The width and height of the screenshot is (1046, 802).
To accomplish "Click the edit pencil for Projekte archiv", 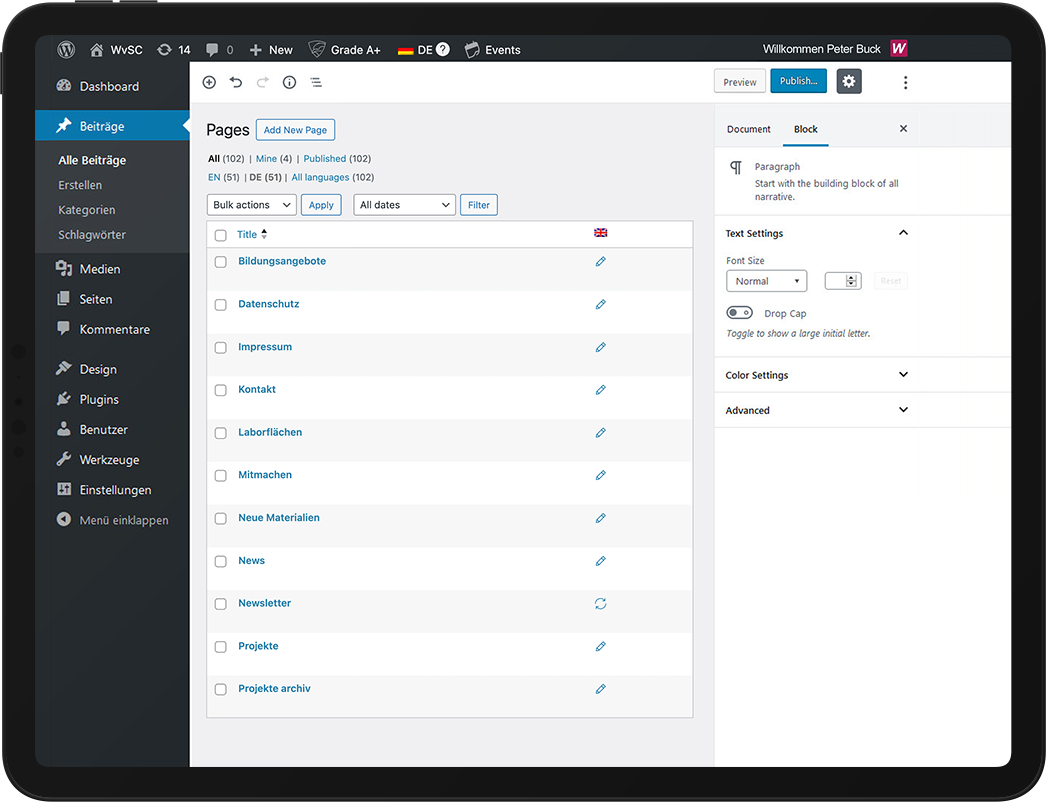I will pyautogui.click(x=600, y=689).
